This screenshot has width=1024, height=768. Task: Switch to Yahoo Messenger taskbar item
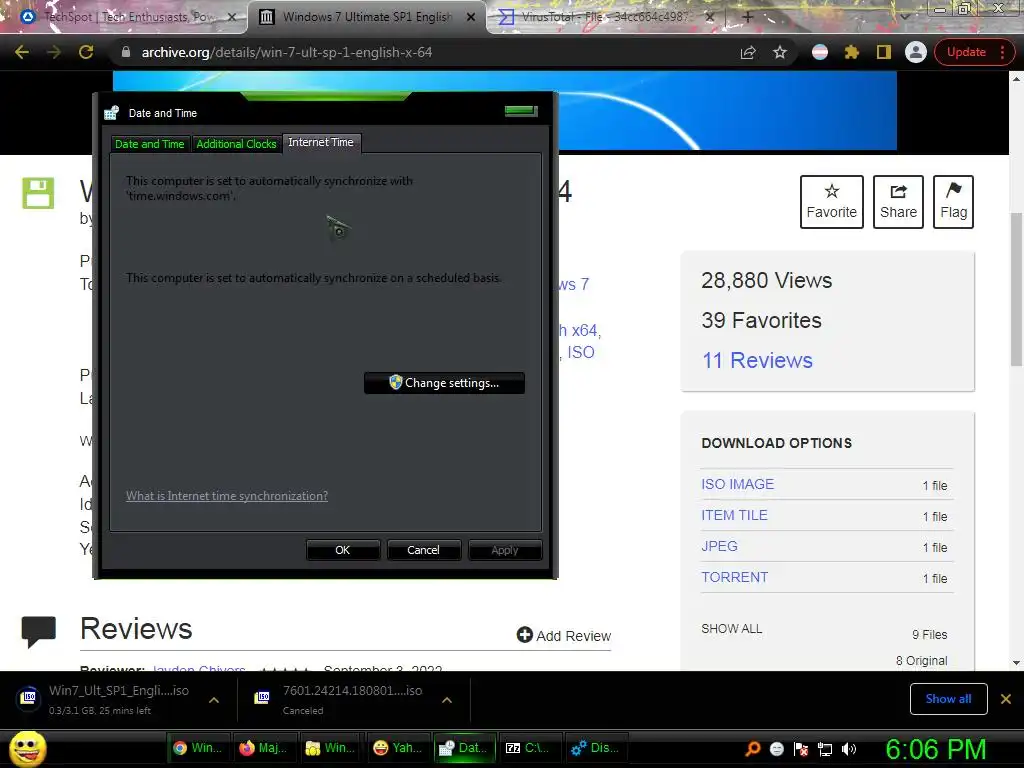[397, 748]
